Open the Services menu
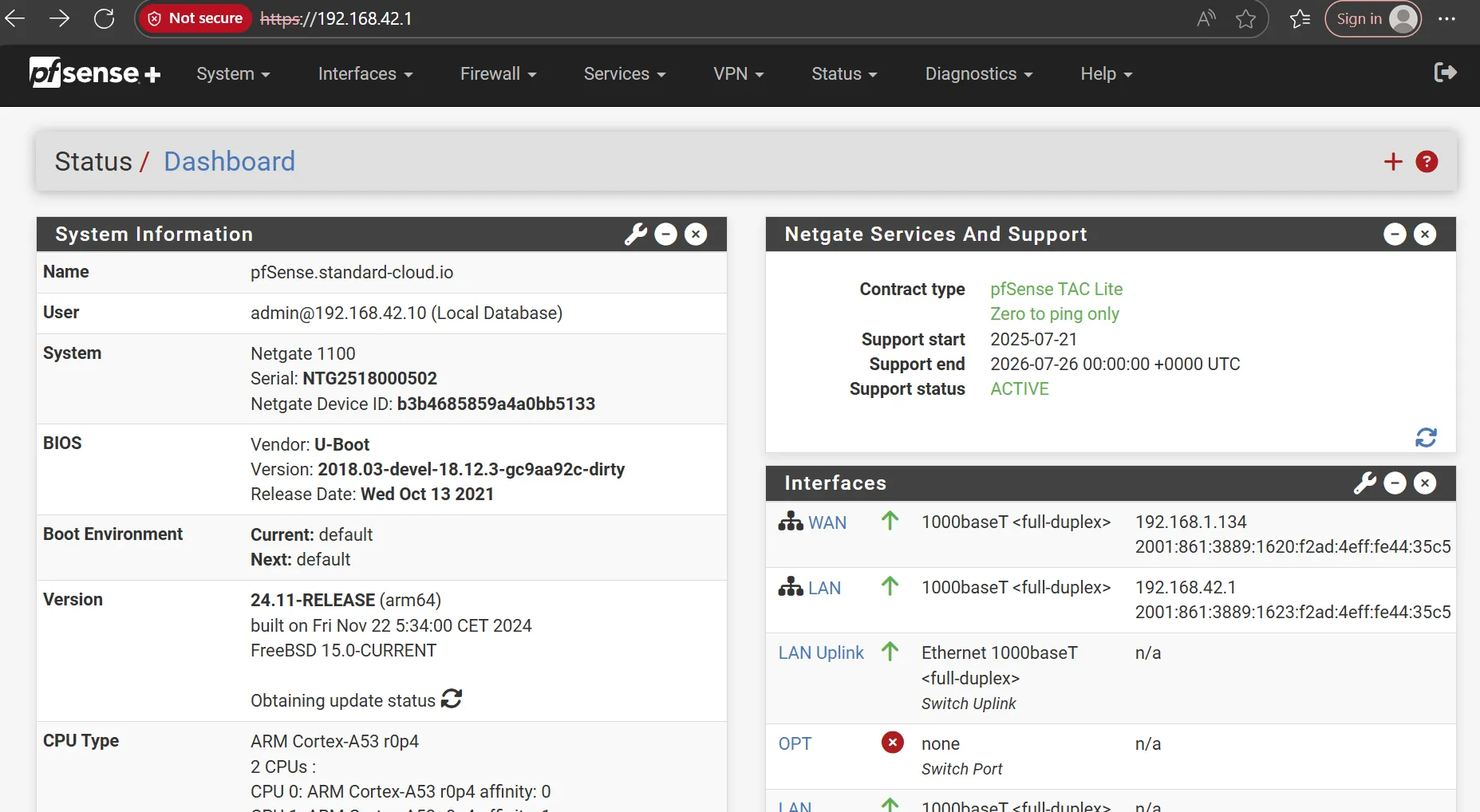 point(624,73)
